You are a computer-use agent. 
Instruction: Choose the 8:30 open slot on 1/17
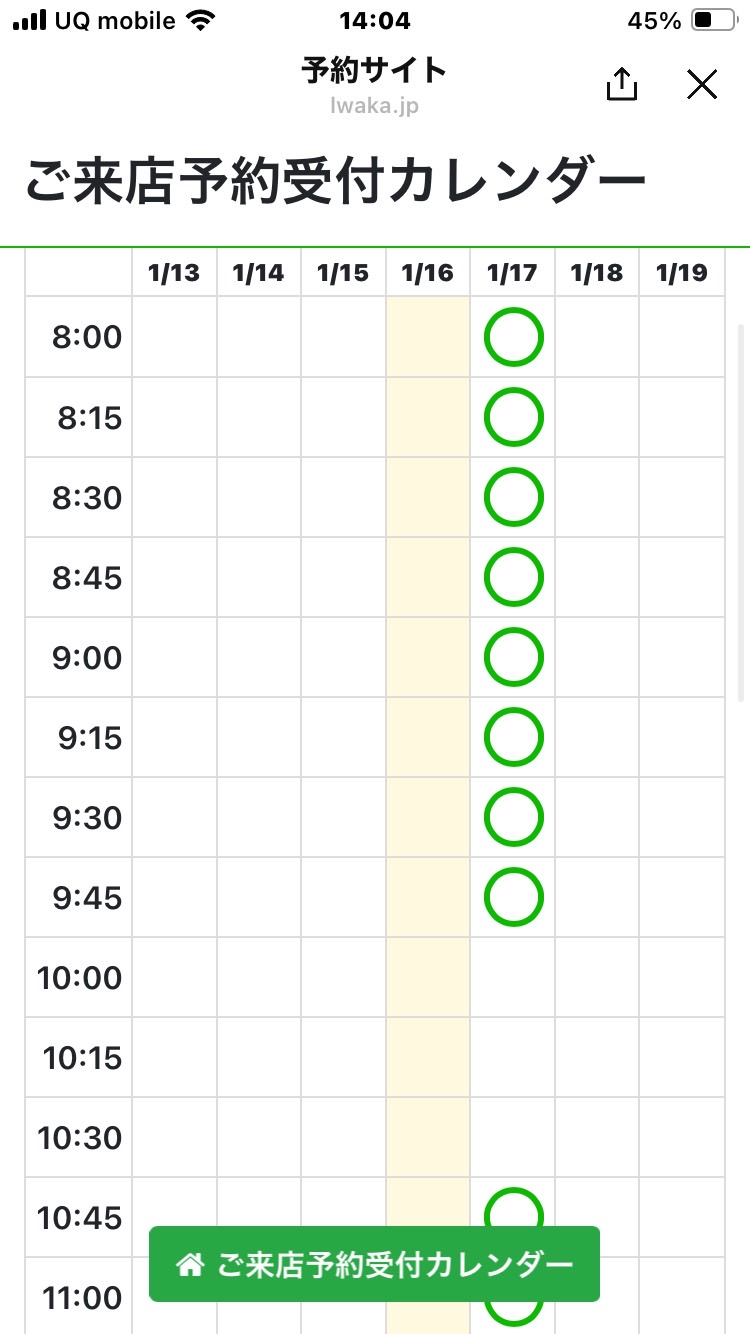514,497
